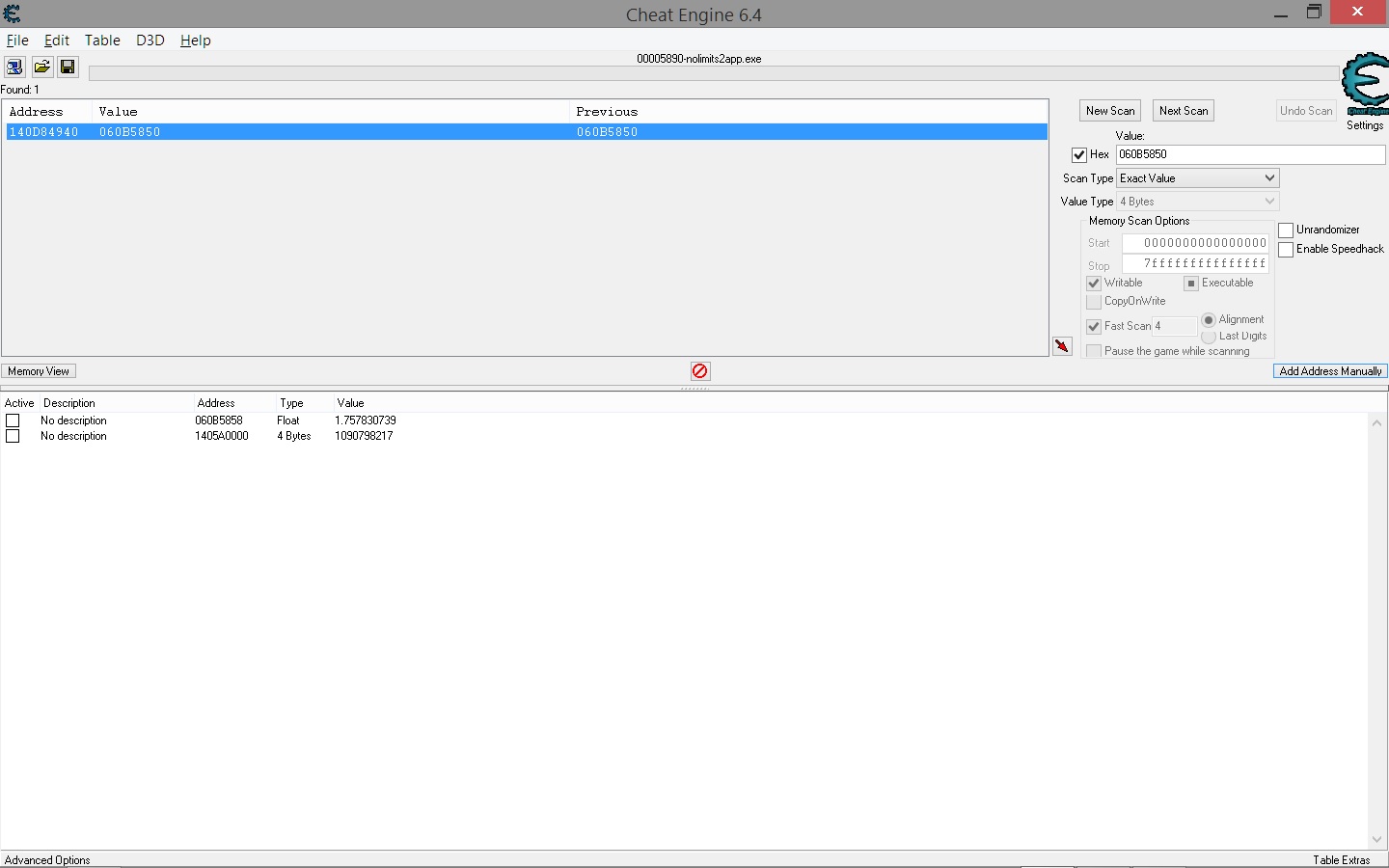1389x868 pixels.
Task: Open Table Extras
Action: click(1341, 860)
